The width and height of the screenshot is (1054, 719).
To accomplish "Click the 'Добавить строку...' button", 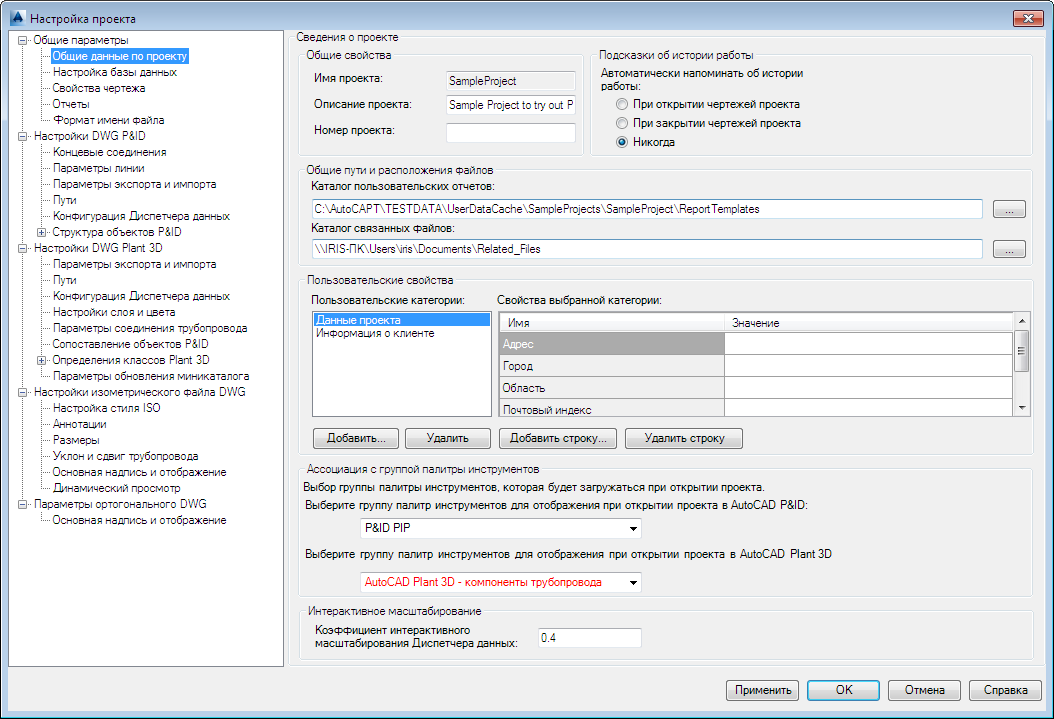I will (558, 438).
